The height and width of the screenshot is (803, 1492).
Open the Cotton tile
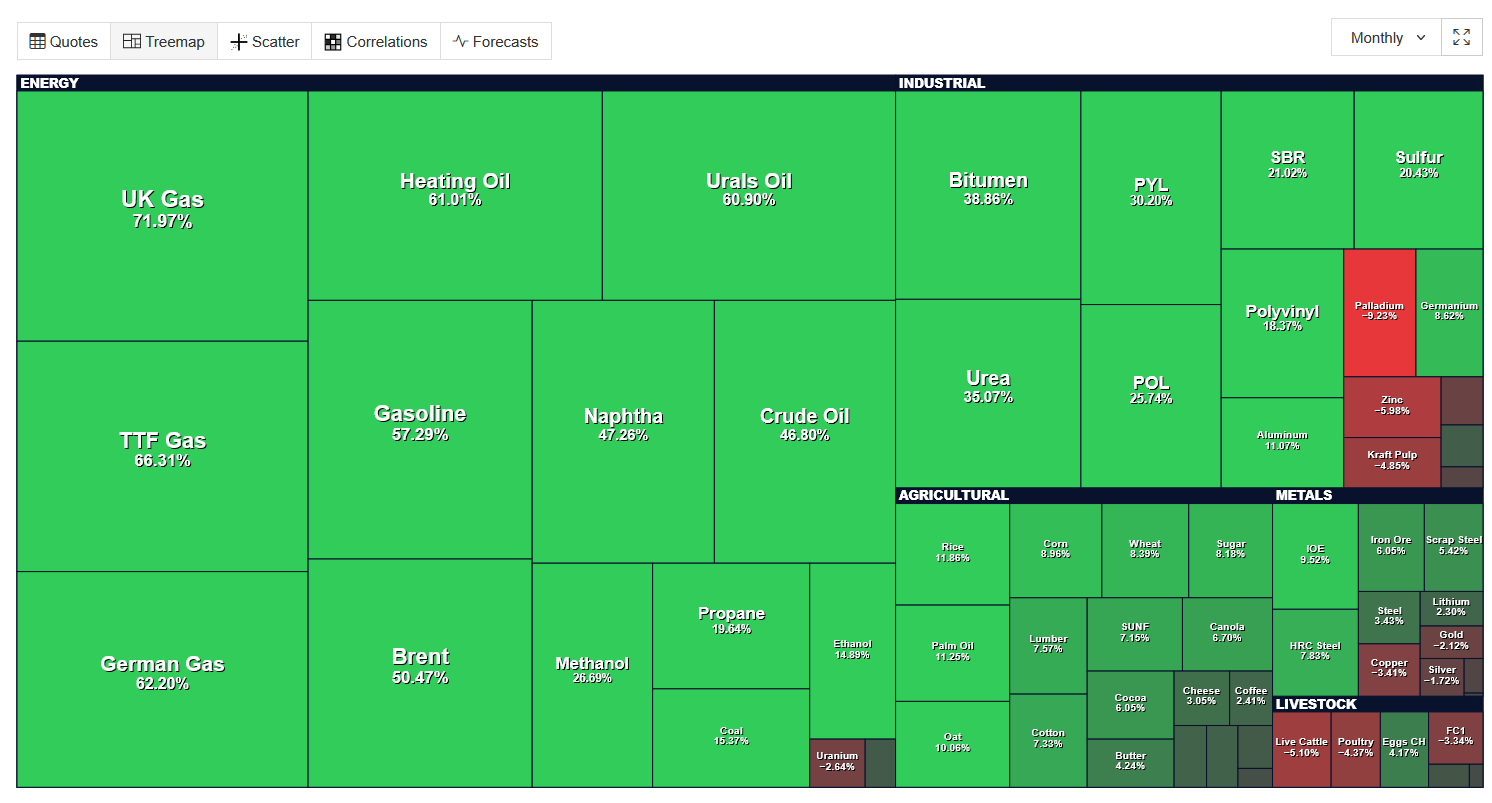1048,740
